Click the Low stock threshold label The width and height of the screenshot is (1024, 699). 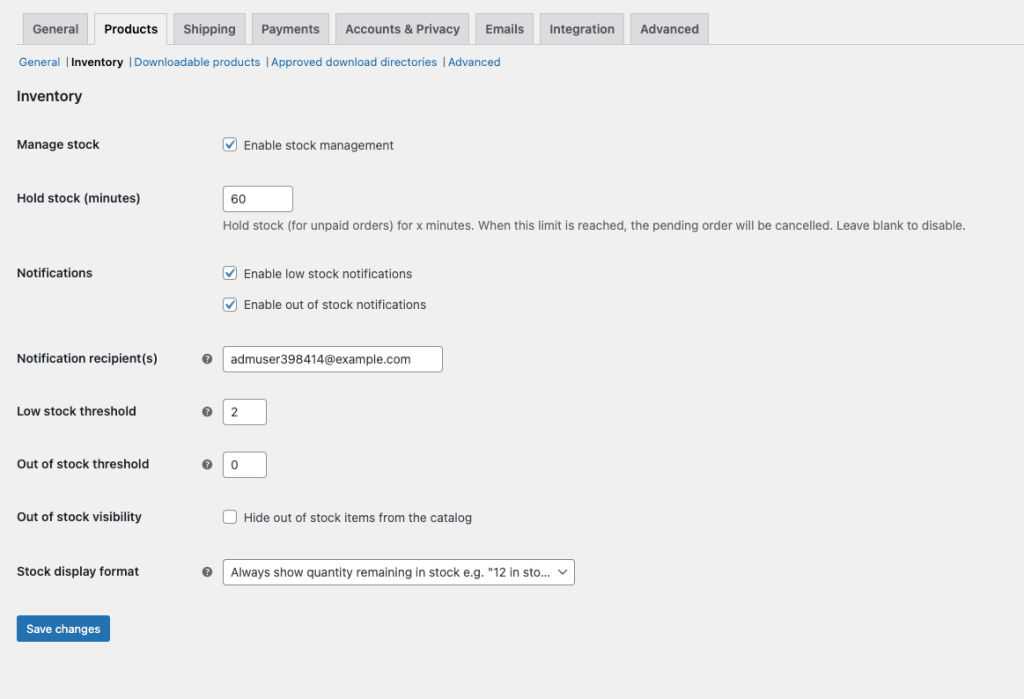[76, 411]
